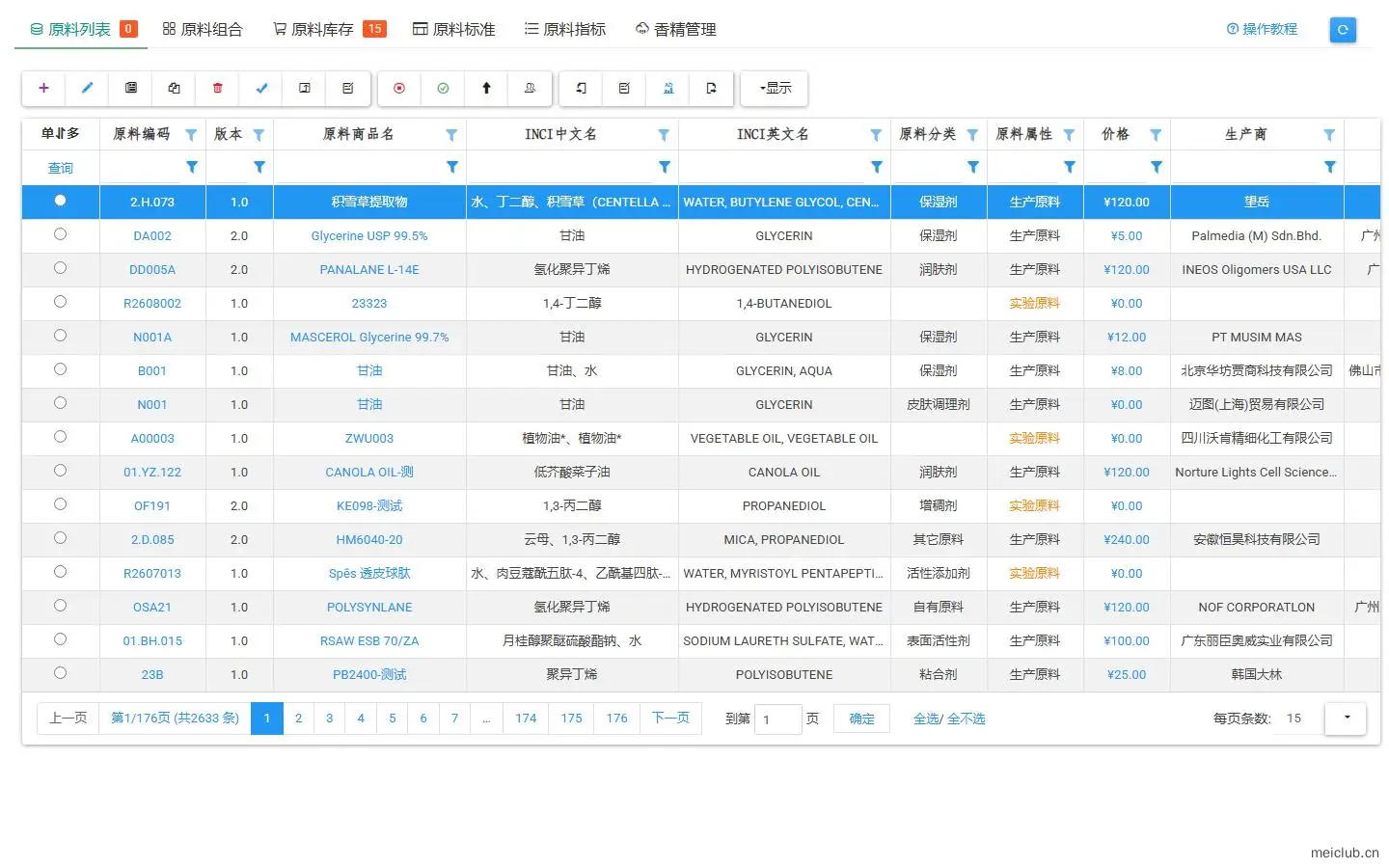Filter the 版本 column header
Image resolution: width=1389 pixels, height=868 pixels.
point(259,135)
